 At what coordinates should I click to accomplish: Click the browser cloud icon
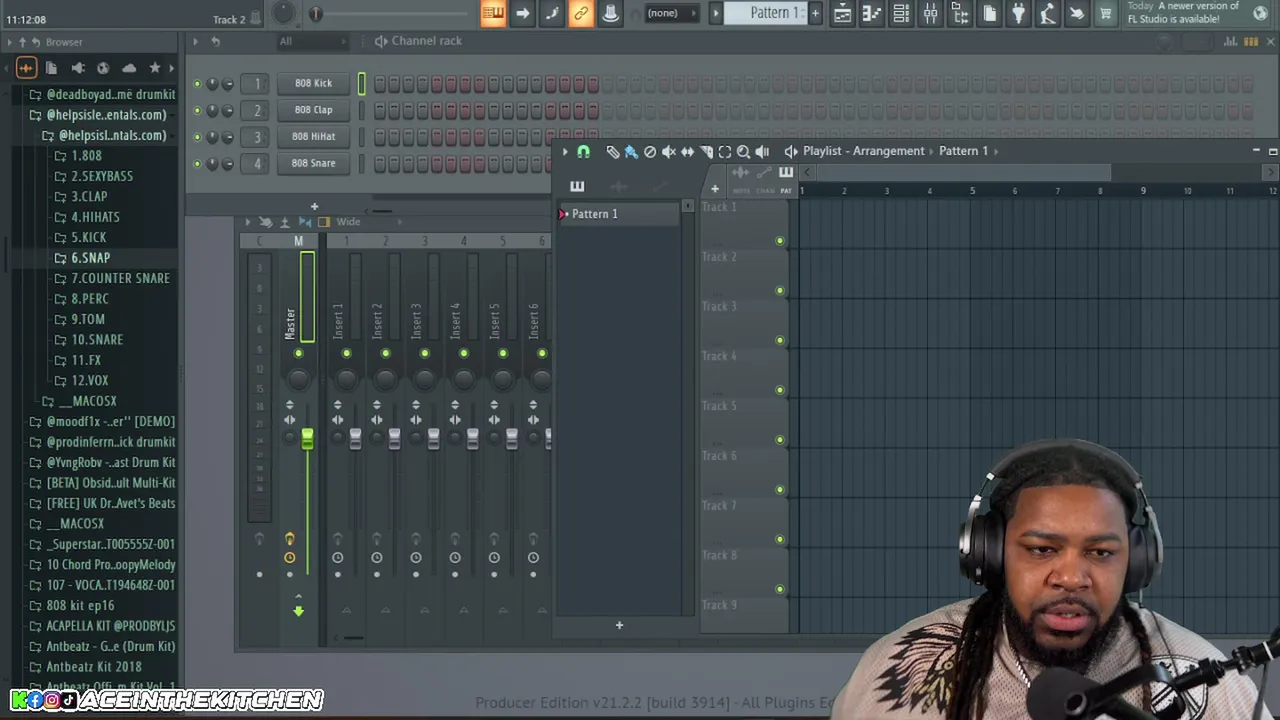(129, 67)
